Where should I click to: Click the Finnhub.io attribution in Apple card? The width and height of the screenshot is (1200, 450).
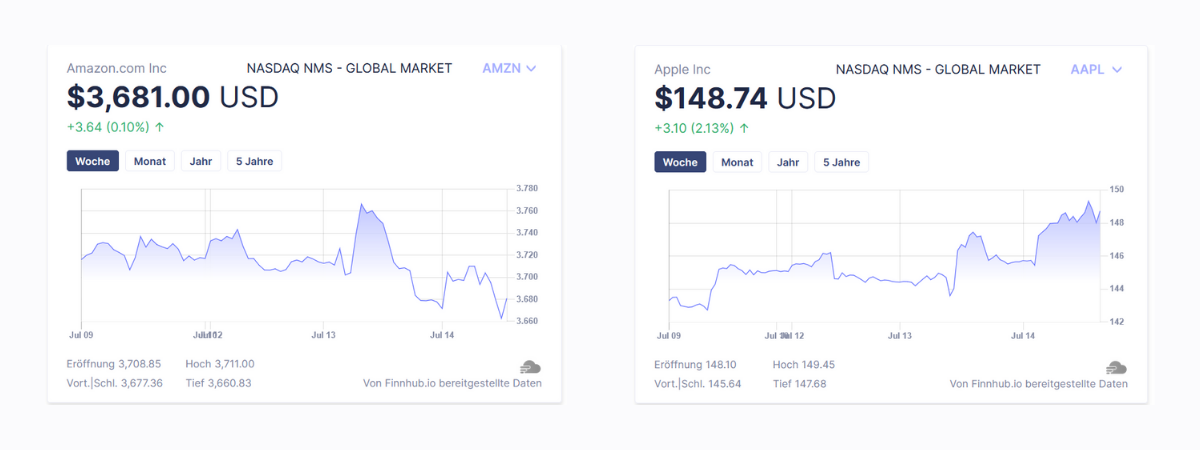(1038, 384)
